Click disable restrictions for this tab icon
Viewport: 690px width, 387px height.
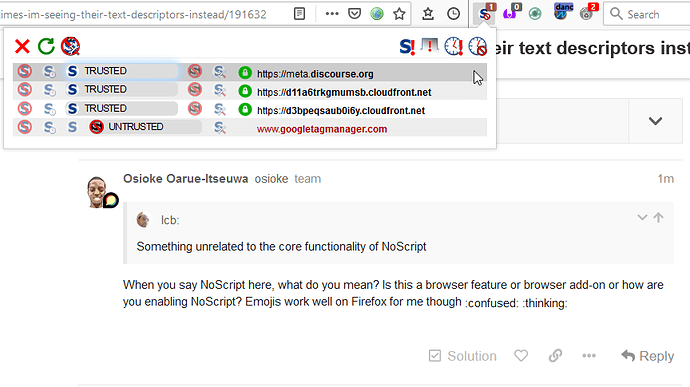coord(430,46)
